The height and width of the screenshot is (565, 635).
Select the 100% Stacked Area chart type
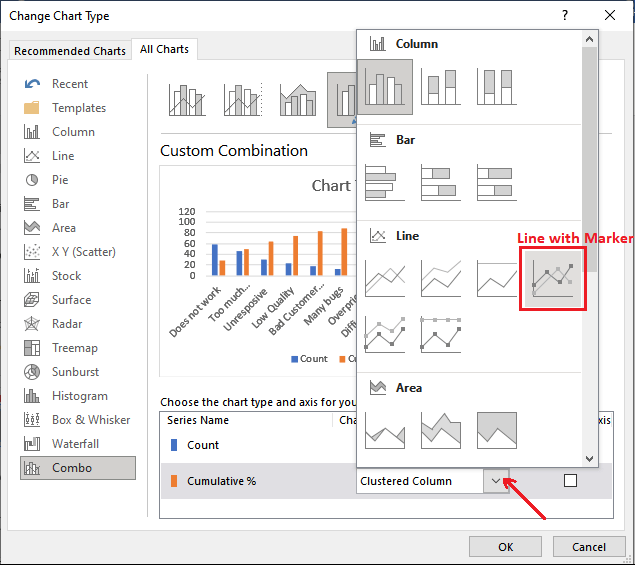496,431
